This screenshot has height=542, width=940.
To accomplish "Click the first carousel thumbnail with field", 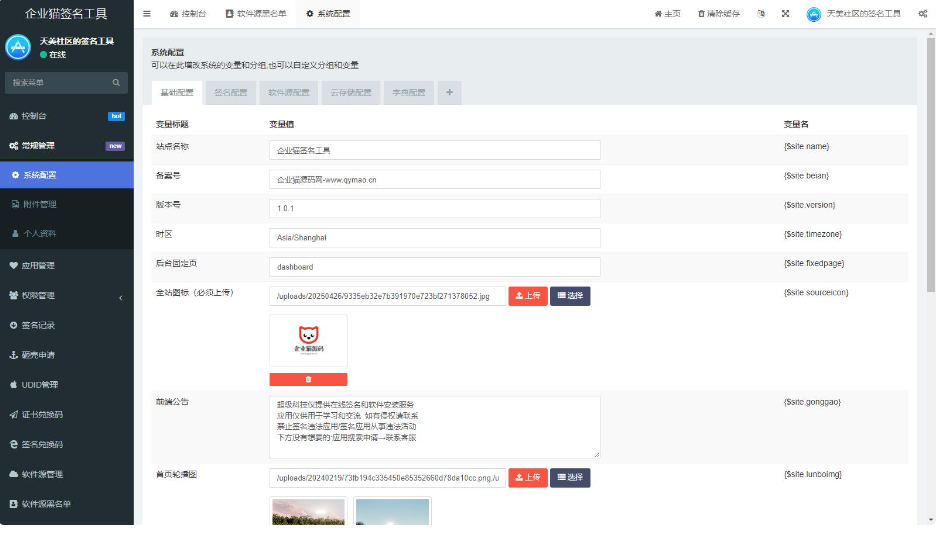I will tap(308, 511).
